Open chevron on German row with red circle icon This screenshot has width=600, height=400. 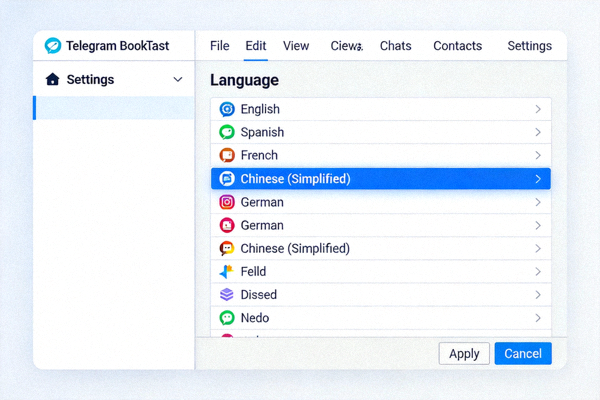click(538, 225)
